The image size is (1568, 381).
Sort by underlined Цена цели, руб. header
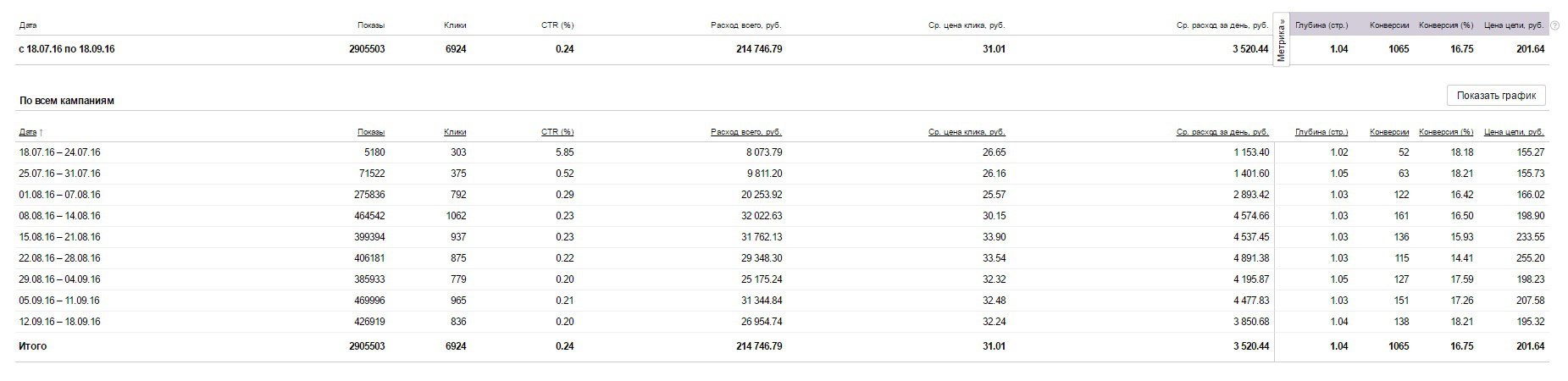(x=1514, y=132)
